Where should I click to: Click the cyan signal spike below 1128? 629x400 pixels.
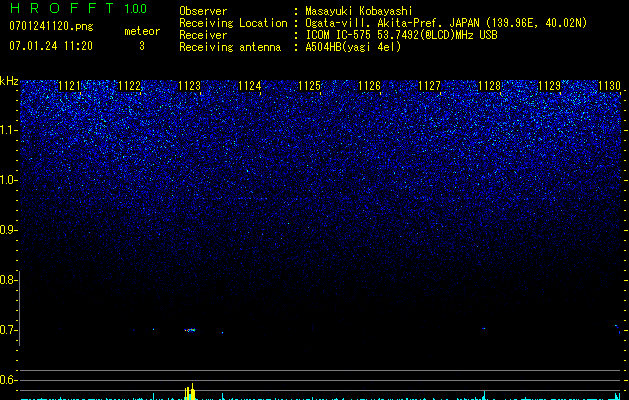click(x=485, y=395)
